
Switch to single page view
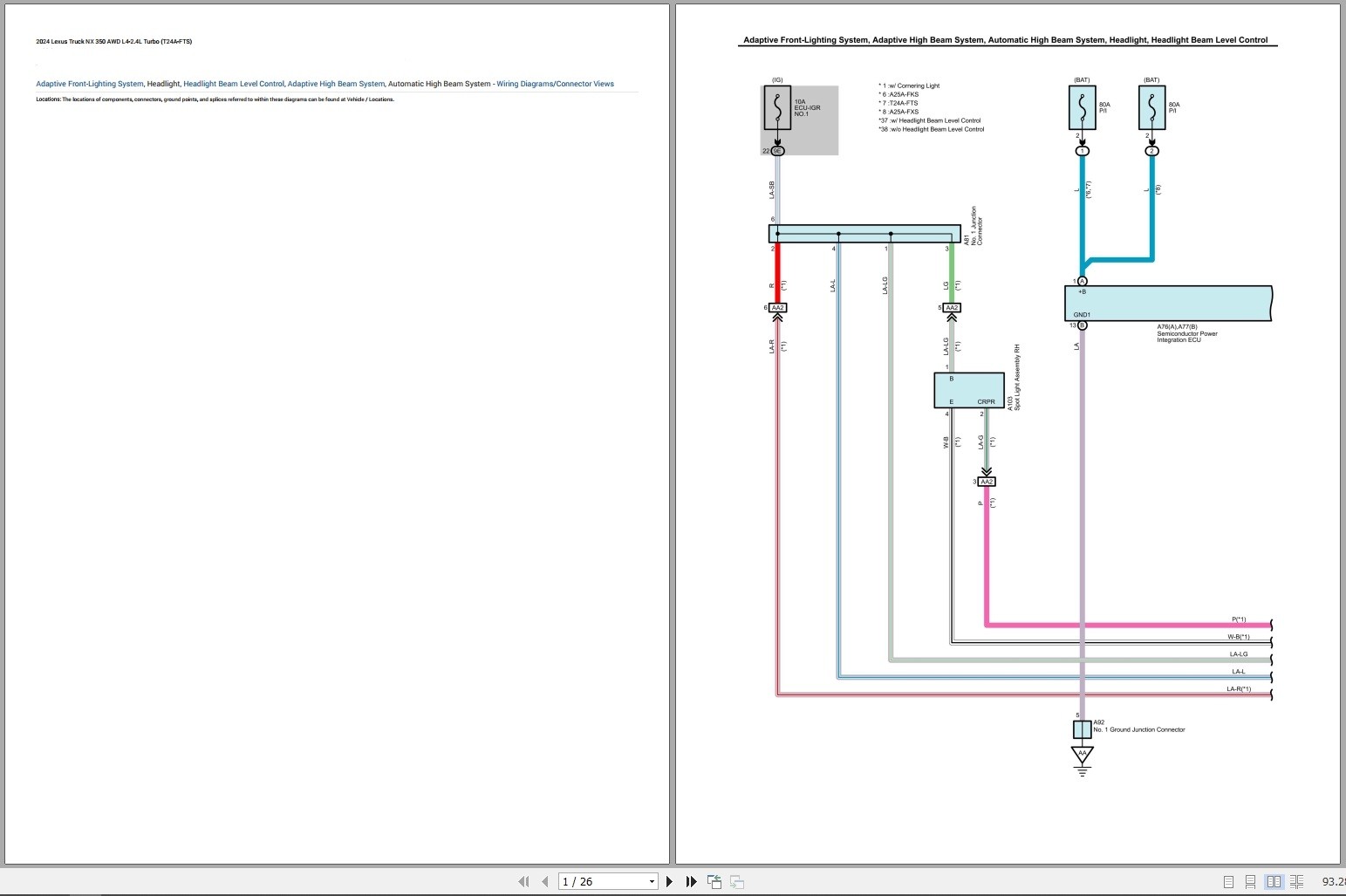pyautogui.click(x=1228, y=882)
